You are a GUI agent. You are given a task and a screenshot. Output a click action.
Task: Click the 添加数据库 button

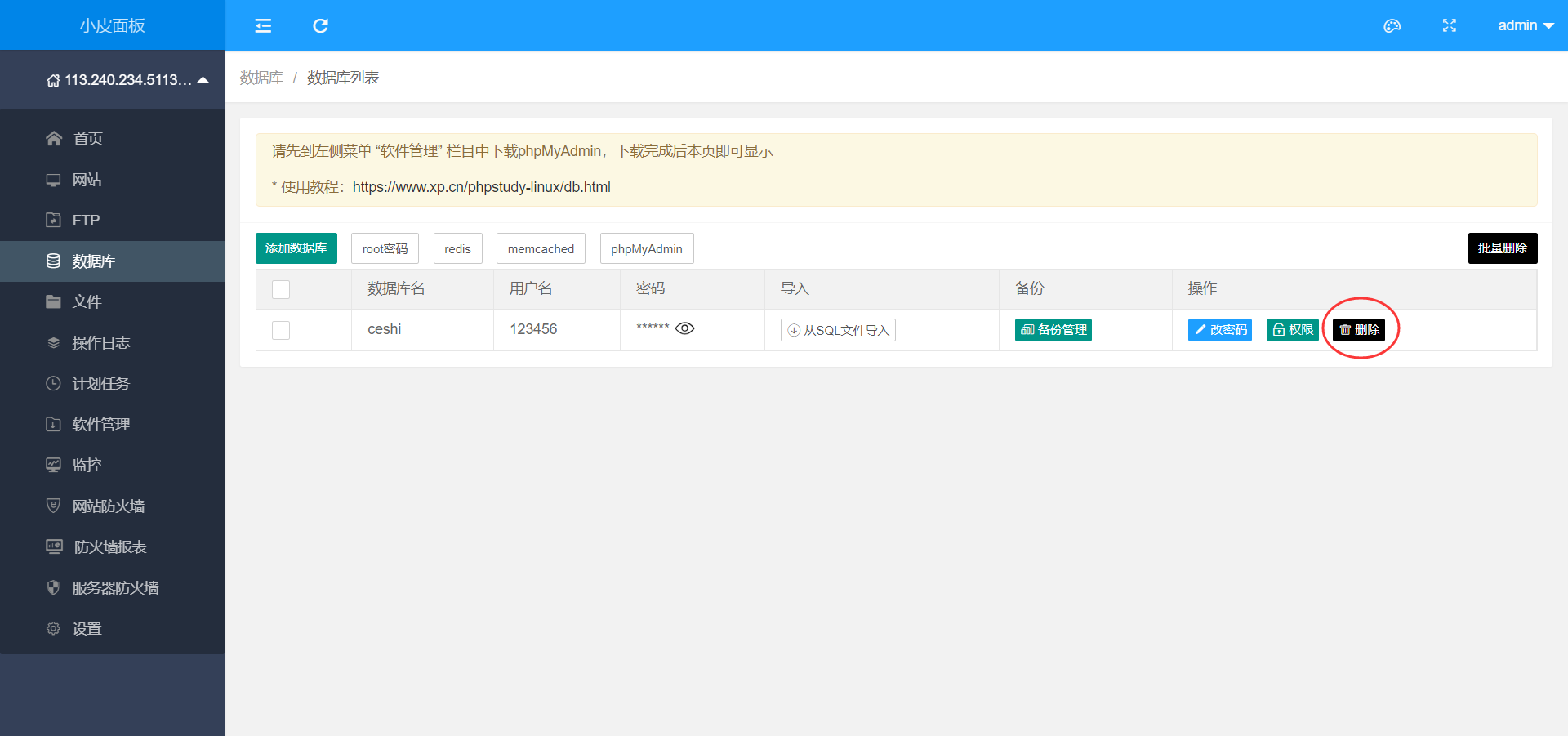(x=296, y=248)
